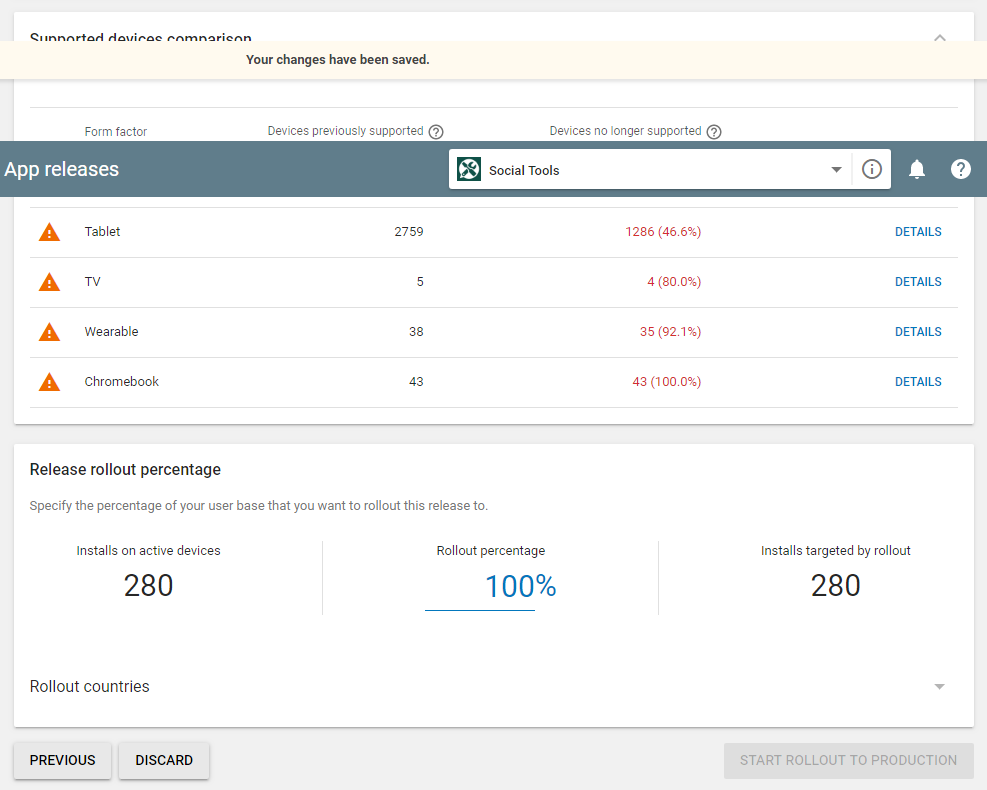987x790 pixels.
Task: Show help for Devices no longer supported
Action: 714,132
